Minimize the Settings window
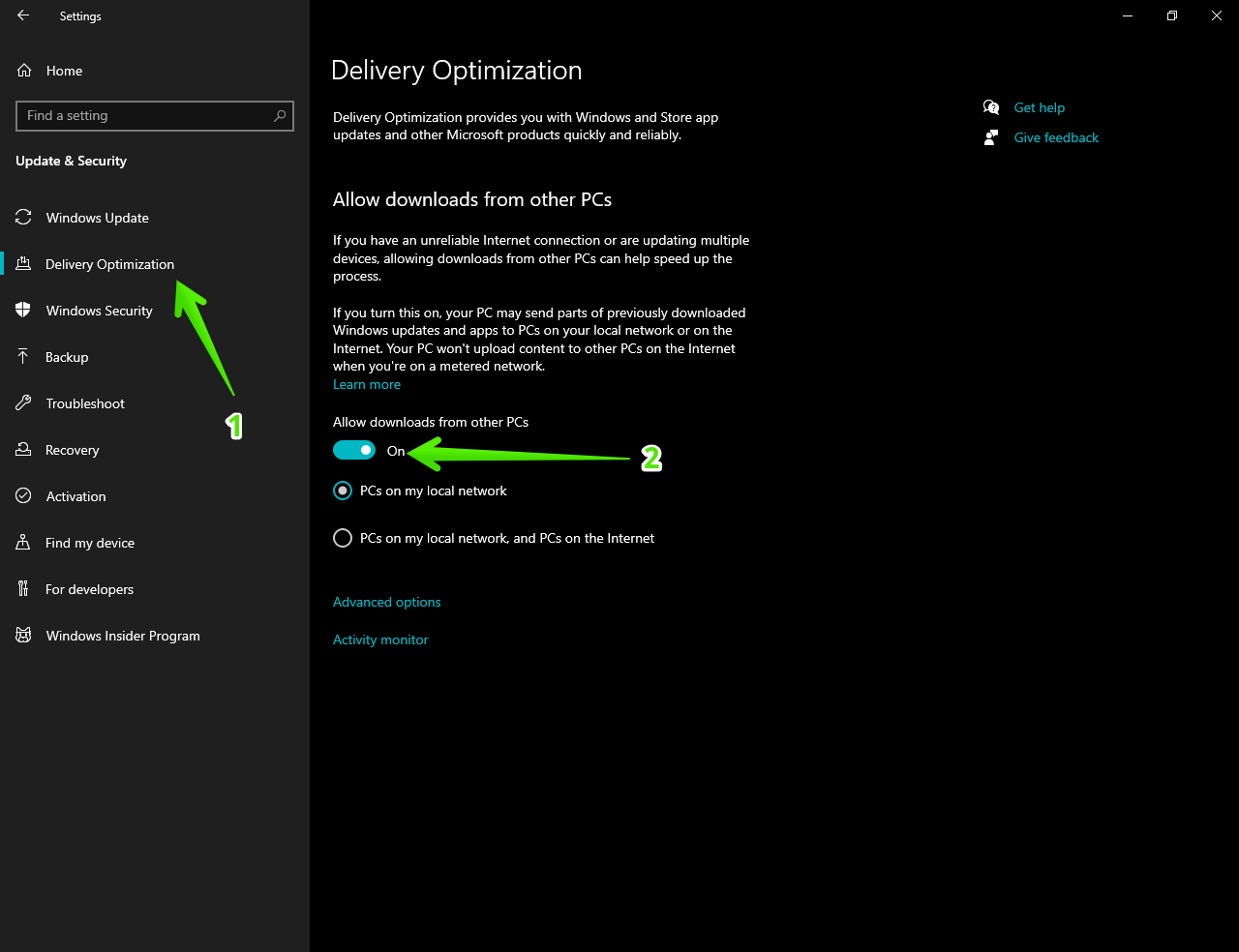Image resolution: width=1239 pixels, height=952 pixels. tap(1128, 15)
